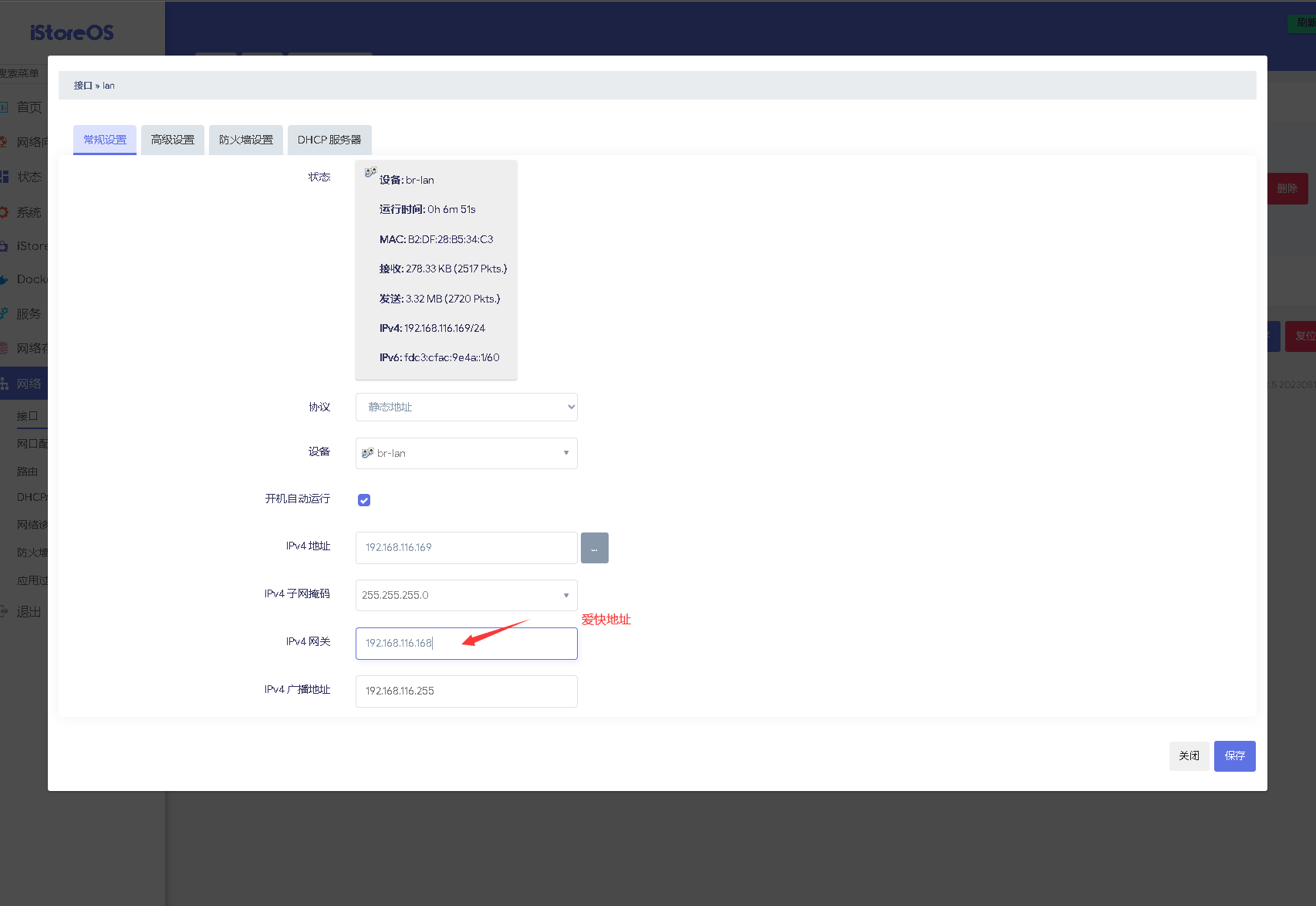
Task: Click the services icon in sidebar
Action: tap(5, 313)
